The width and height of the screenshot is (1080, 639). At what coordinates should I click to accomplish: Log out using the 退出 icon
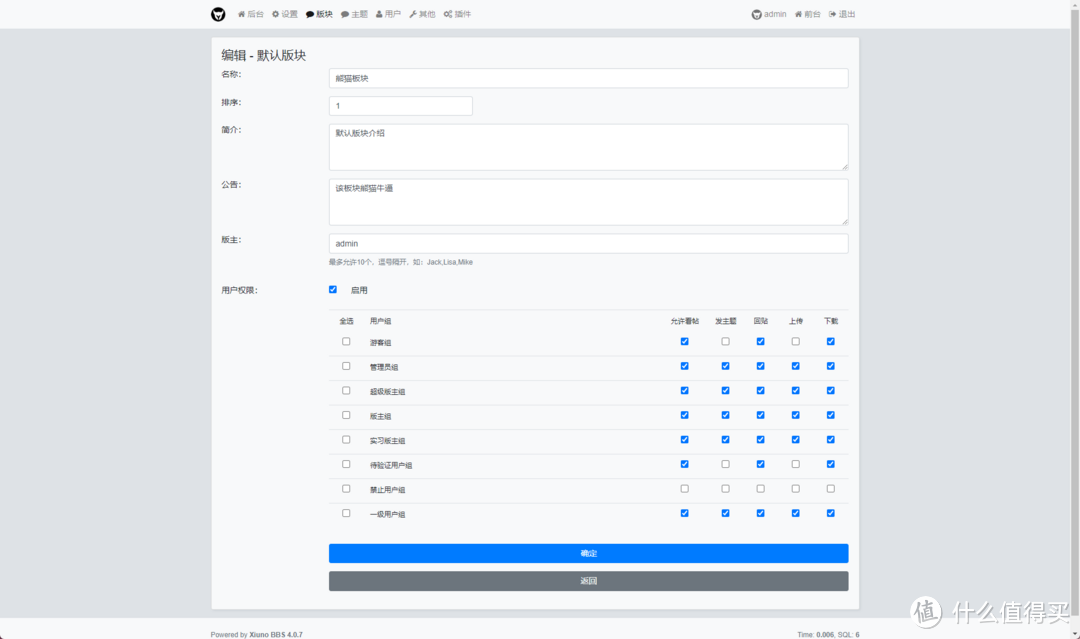click(832, 14)
